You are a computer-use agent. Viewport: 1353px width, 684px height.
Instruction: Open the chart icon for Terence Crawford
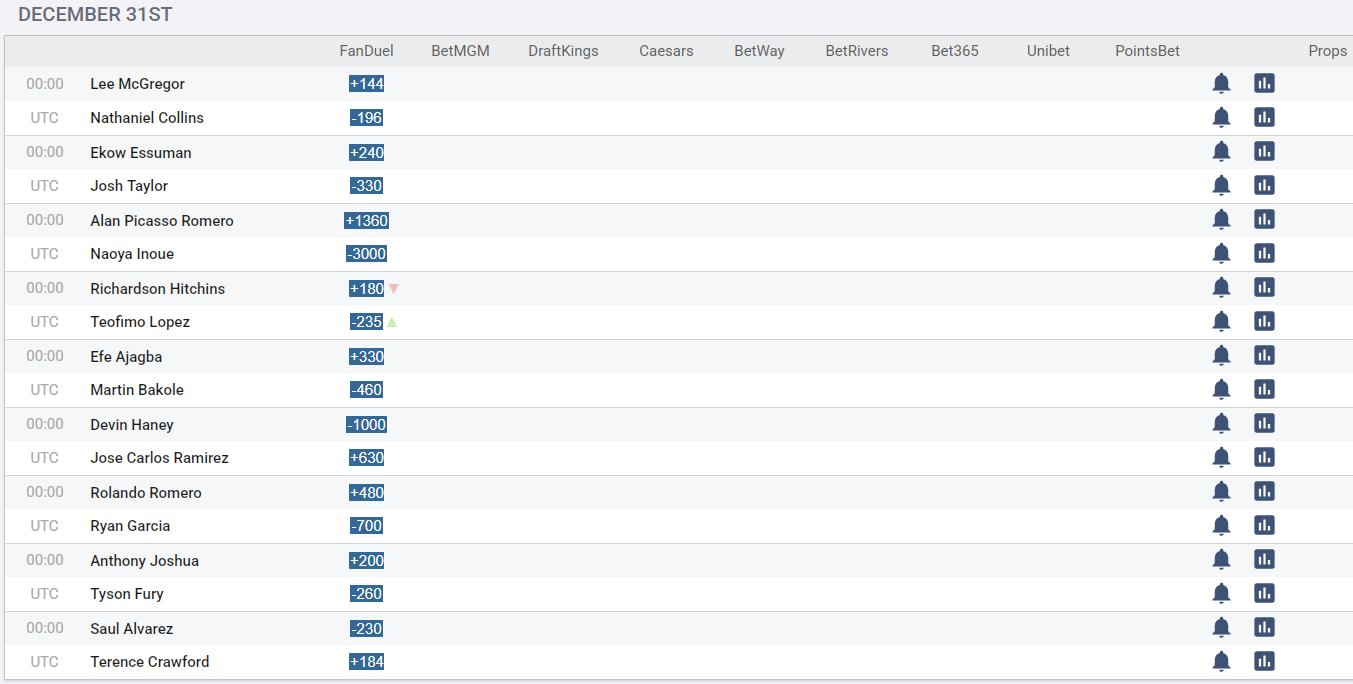tap(1264, 662)
